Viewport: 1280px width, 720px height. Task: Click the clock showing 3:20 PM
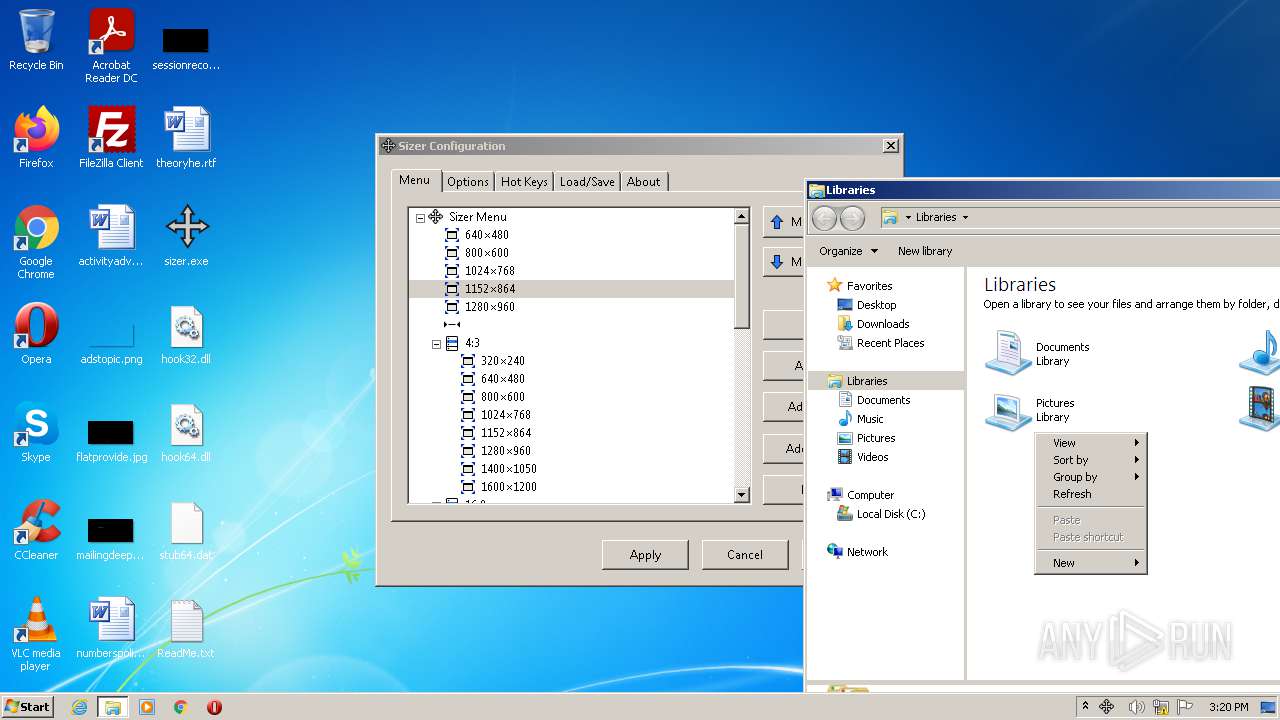[1228, 707]
